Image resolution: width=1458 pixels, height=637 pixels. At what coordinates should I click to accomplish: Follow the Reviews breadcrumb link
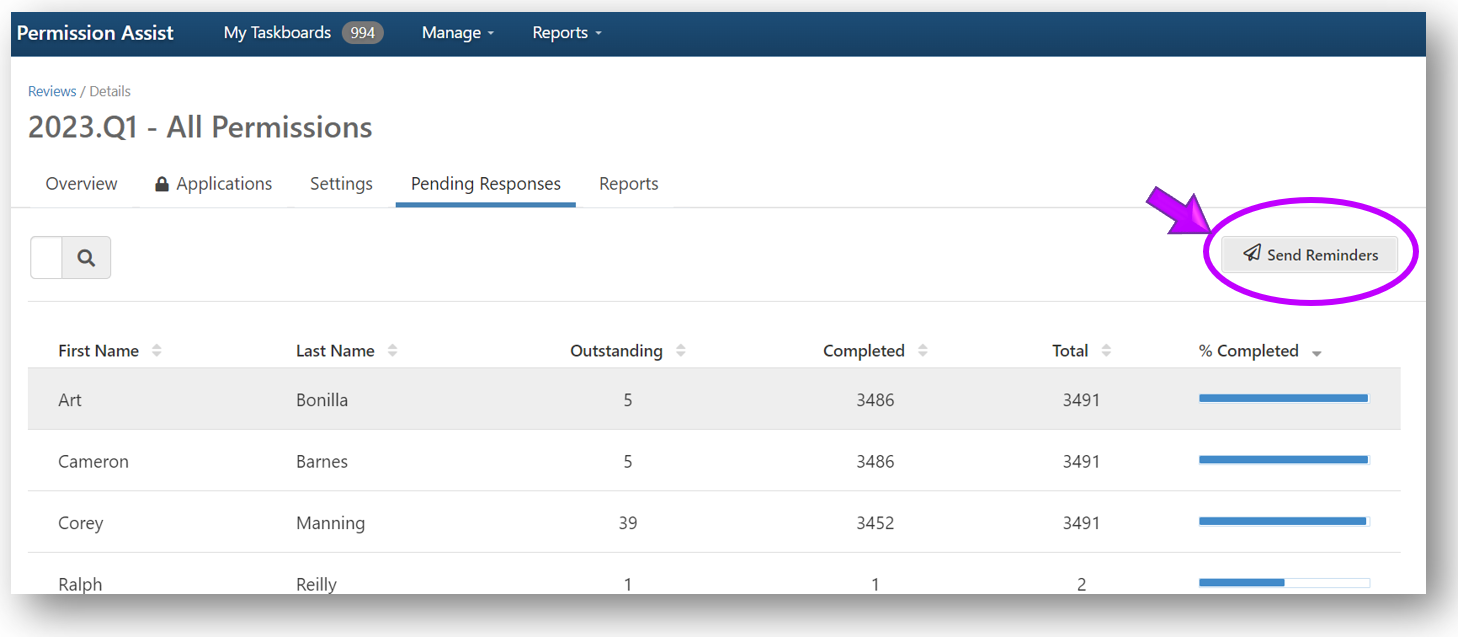pos(52,91)
